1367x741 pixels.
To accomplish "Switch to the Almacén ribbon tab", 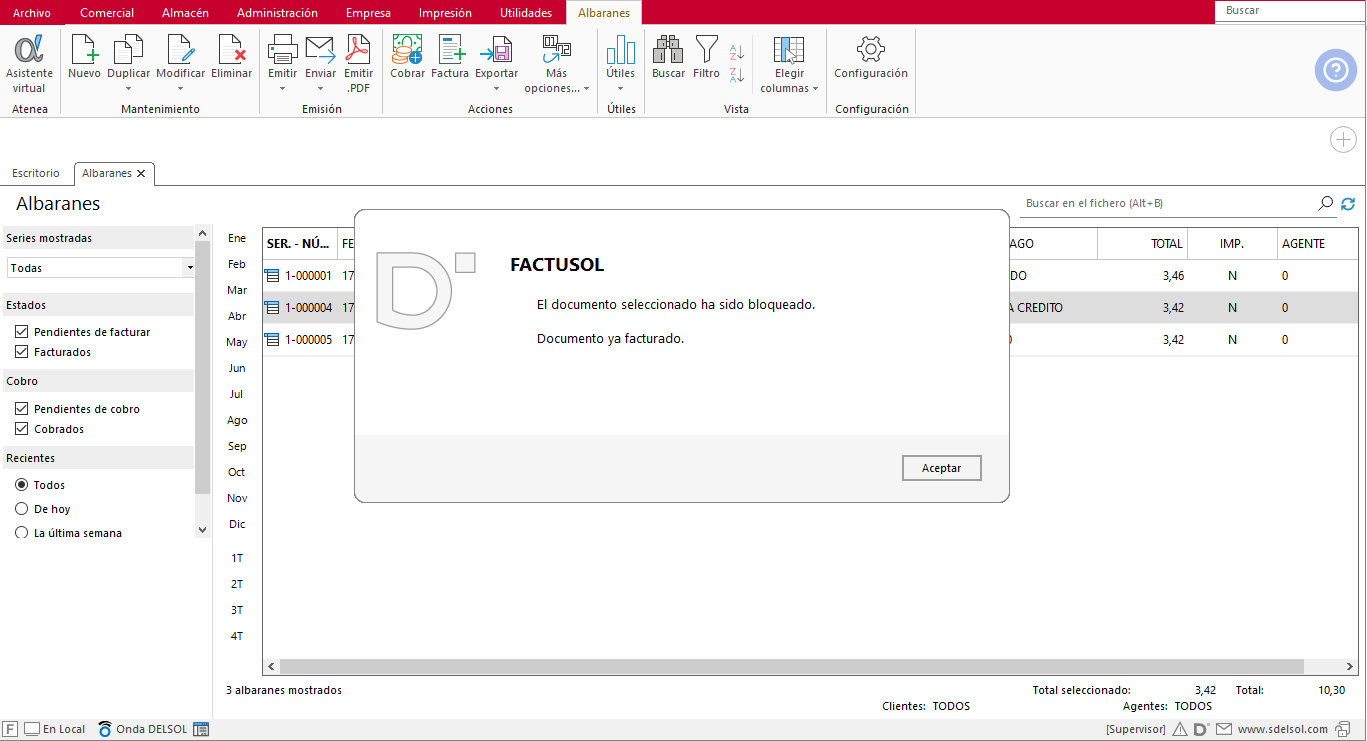I will coord(185,13).
